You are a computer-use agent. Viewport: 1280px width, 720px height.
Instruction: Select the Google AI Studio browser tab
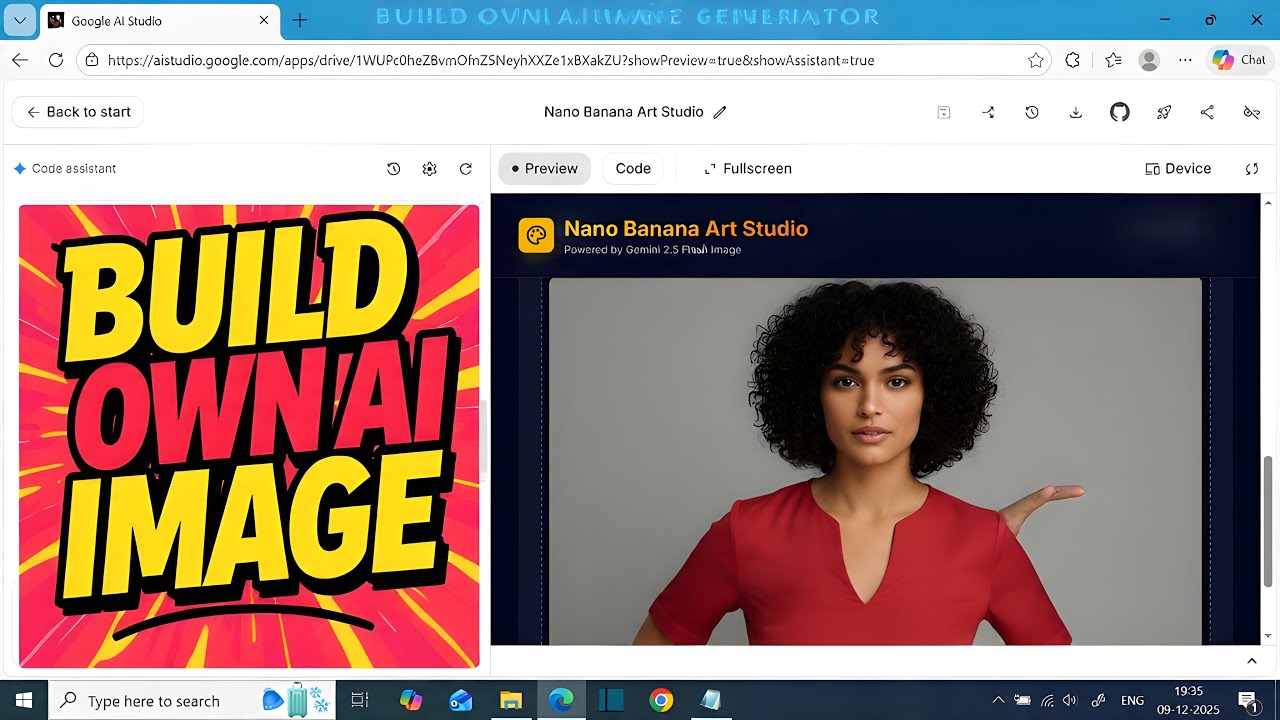click(x=160, y=20)
